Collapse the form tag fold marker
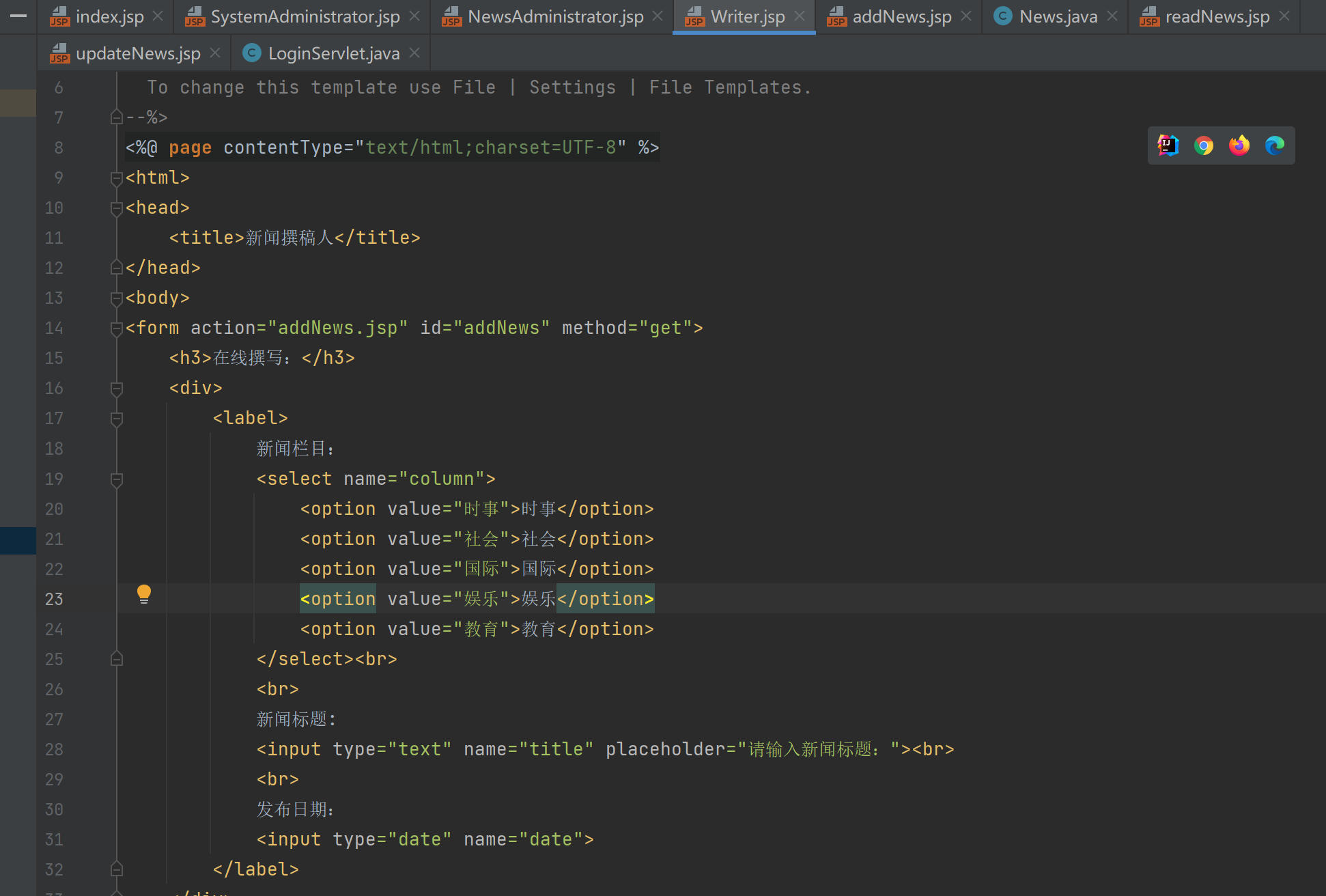 tap(117, 328)
